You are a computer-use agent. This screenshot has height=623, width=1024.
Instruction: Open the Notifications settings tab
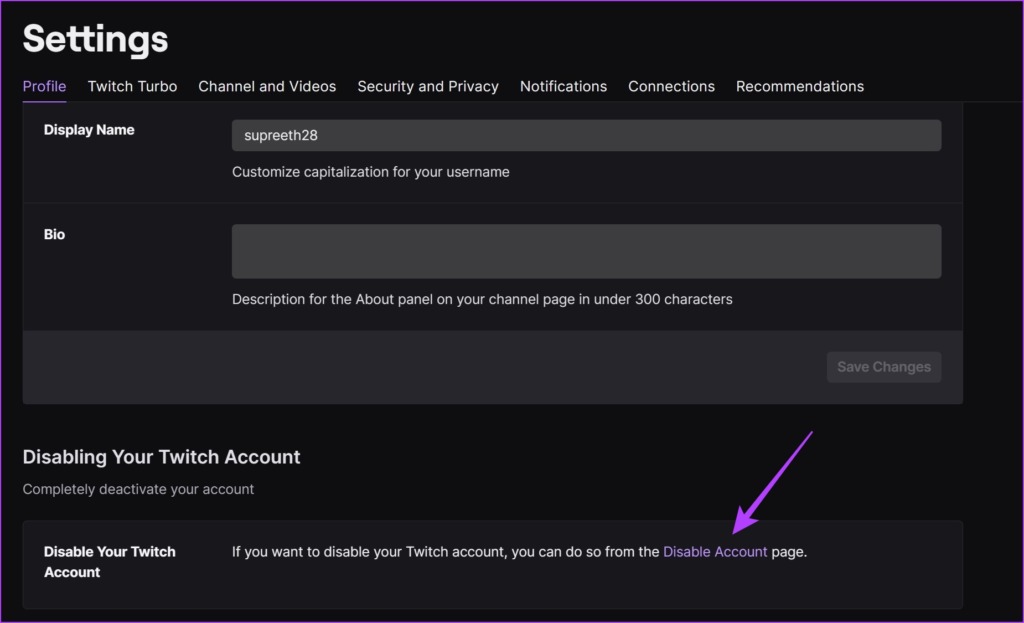pyautogui.click(x=563, y=86)
